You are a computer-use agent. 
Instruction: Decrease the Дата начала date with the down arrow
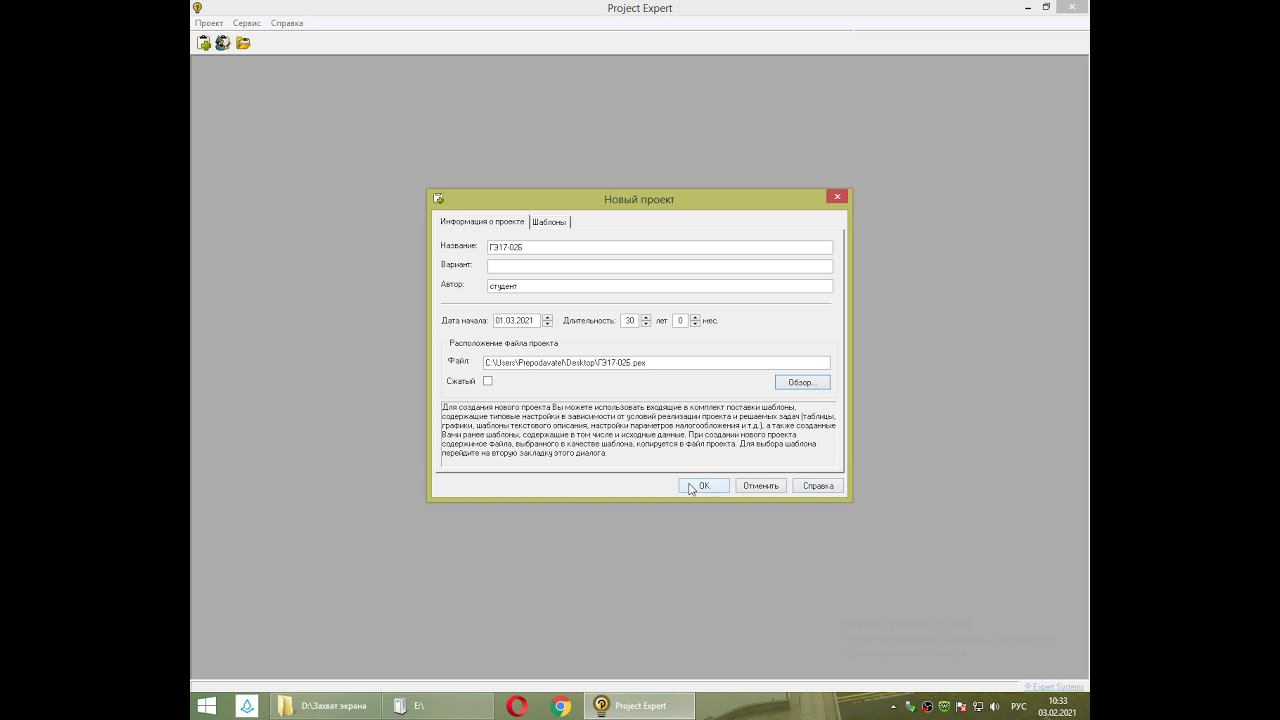(x=547, y=324)
